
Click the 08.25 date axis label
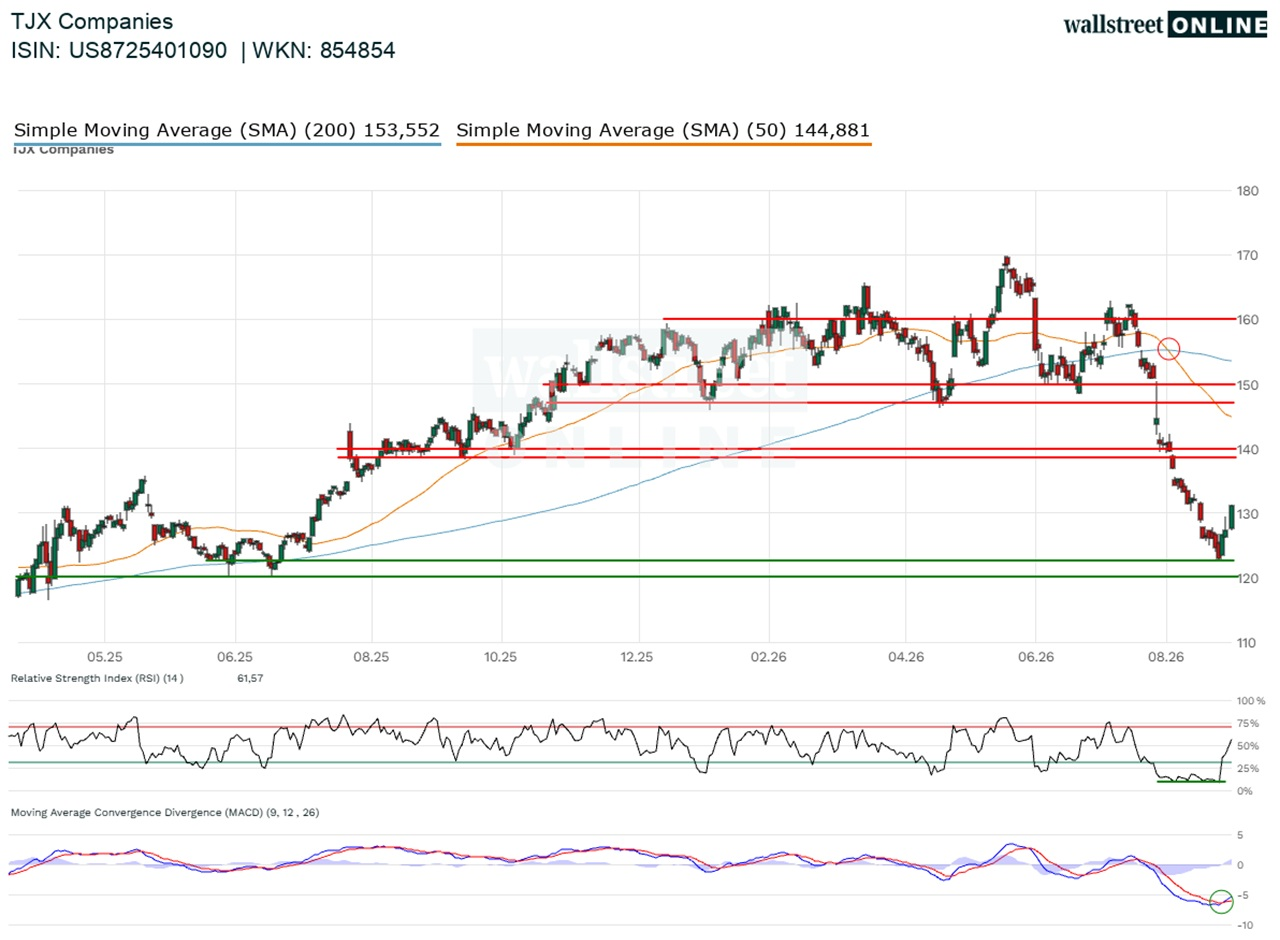click(x=371, y=657)
